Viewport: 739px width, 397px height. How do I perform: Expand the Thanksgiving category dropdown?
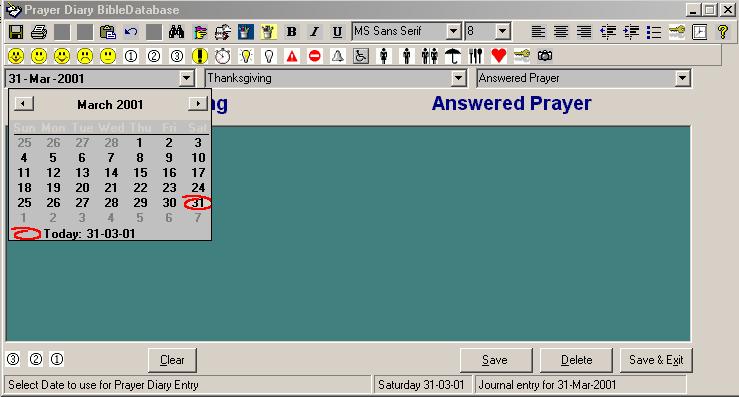pos(458,78)
